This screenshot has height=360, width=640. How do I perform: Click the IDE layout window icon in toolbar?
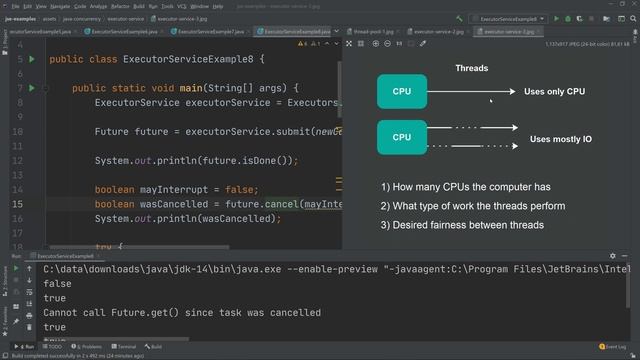pos(621,19)
